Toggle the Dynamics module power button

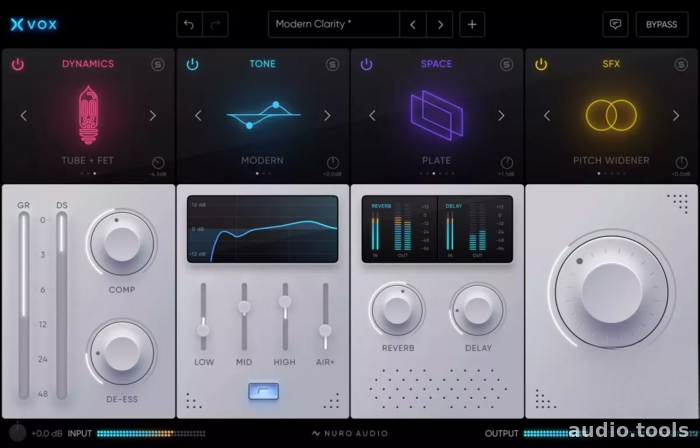tap(18, 64)
